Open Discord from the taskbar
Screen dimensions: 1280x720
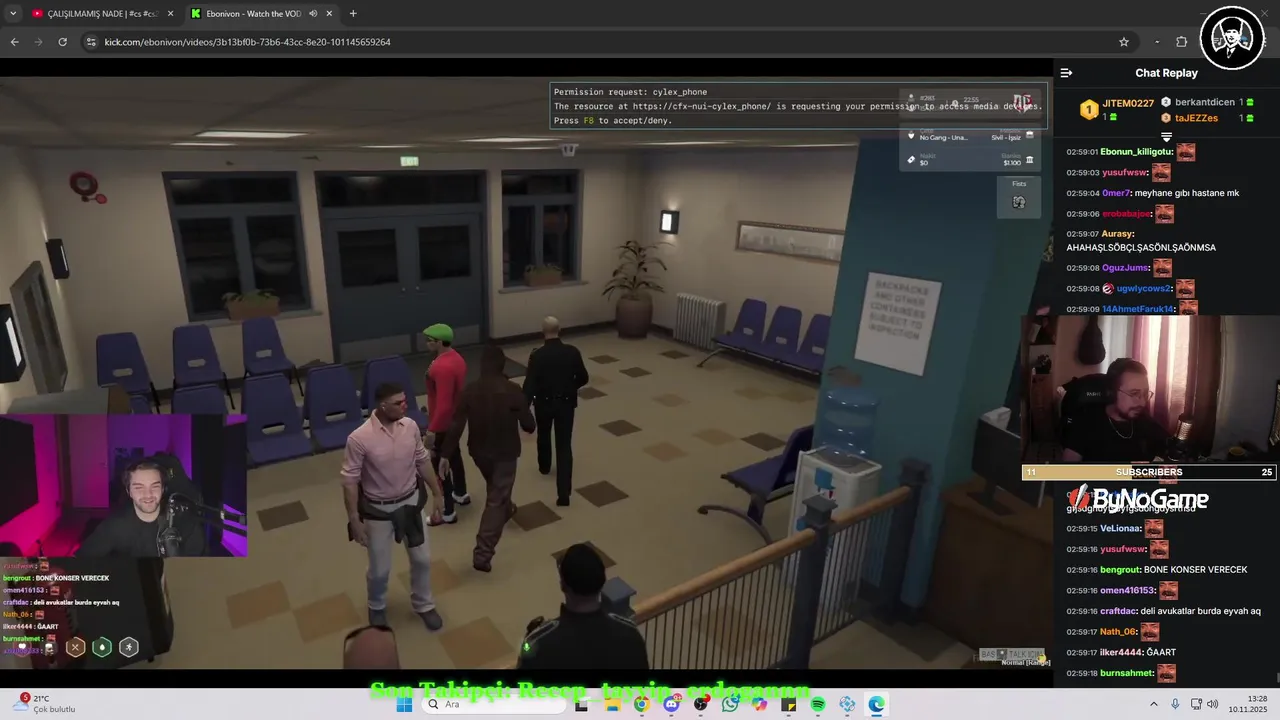(671, 704)
